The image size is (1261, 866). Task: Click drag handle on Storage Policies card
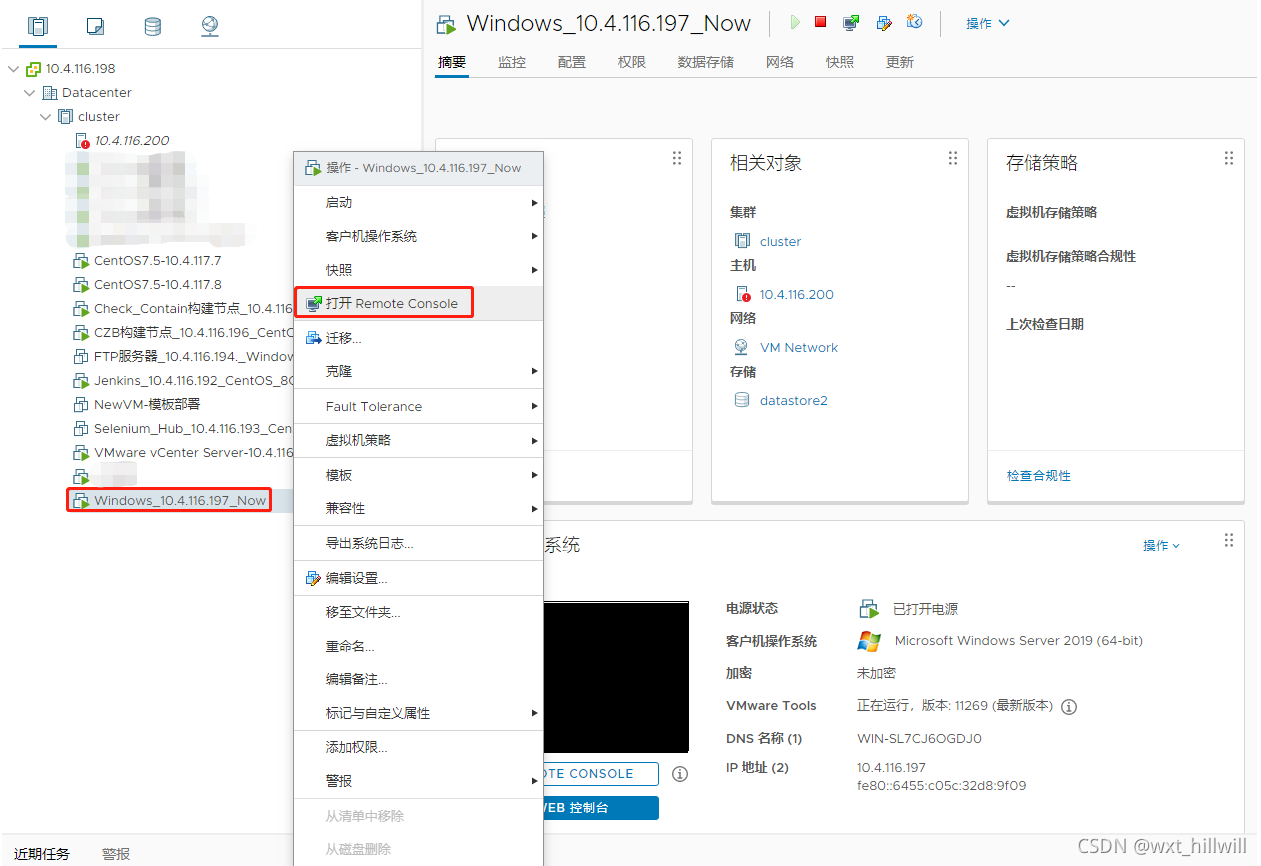[1229, 159]
